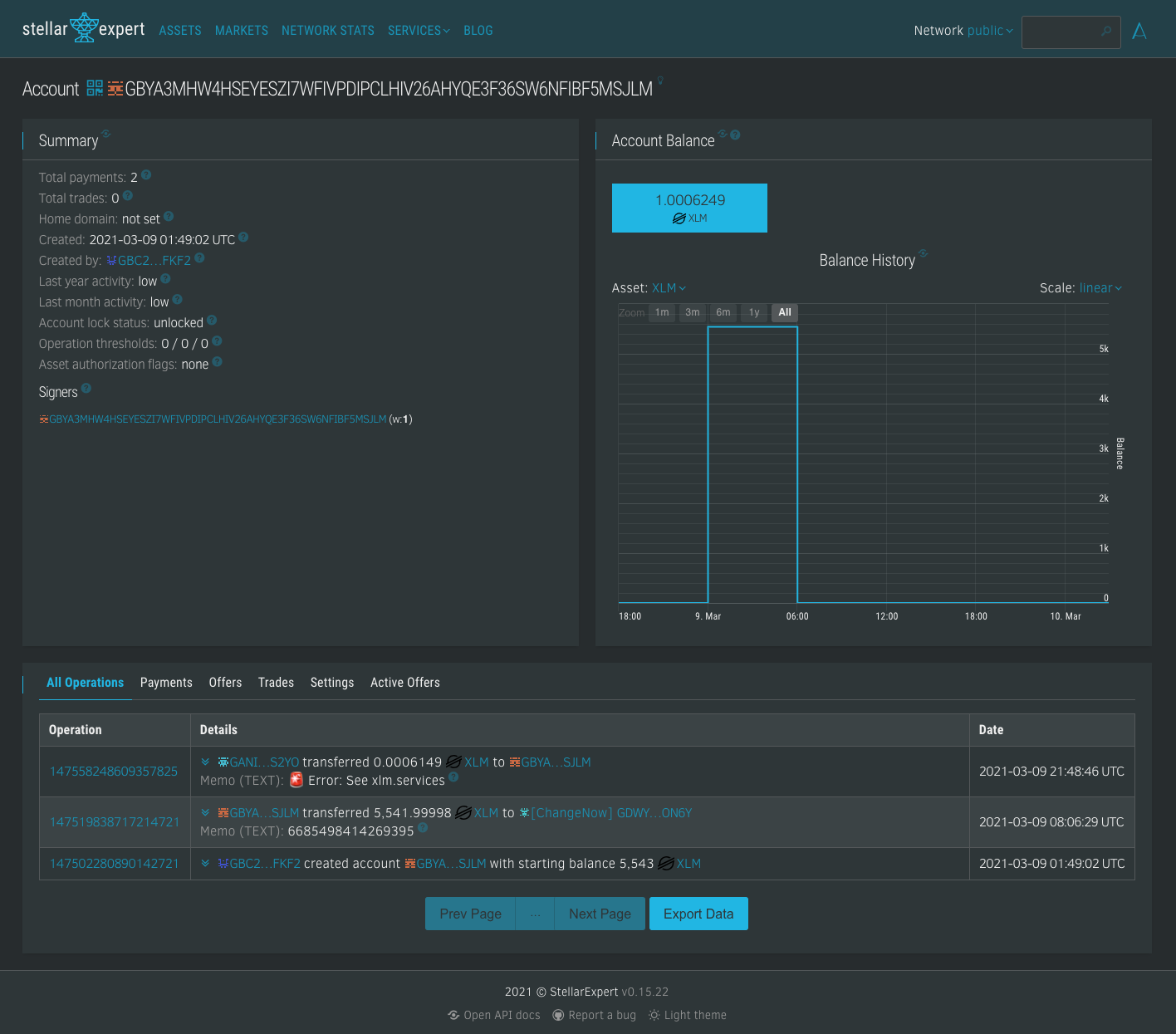Open API link icon beside Balance History

tap(923, 253)
